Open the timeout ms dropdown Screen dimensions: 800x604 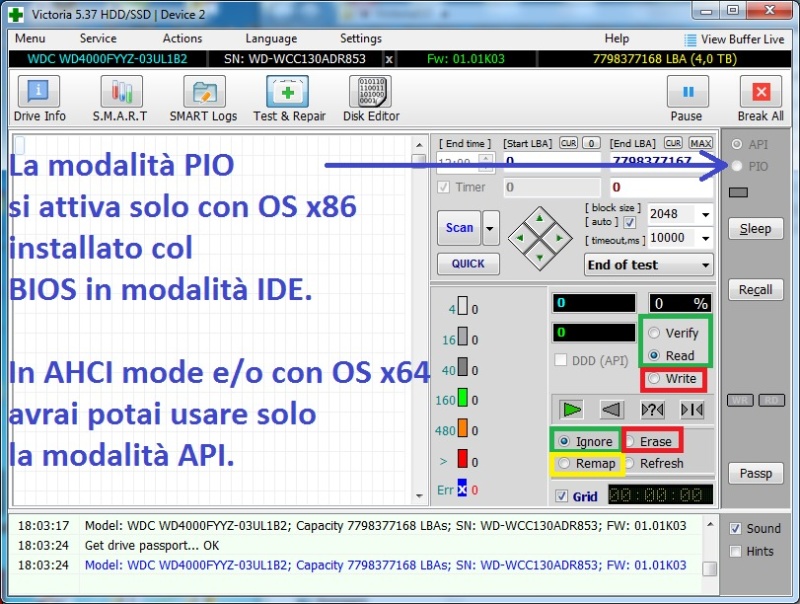706,238
